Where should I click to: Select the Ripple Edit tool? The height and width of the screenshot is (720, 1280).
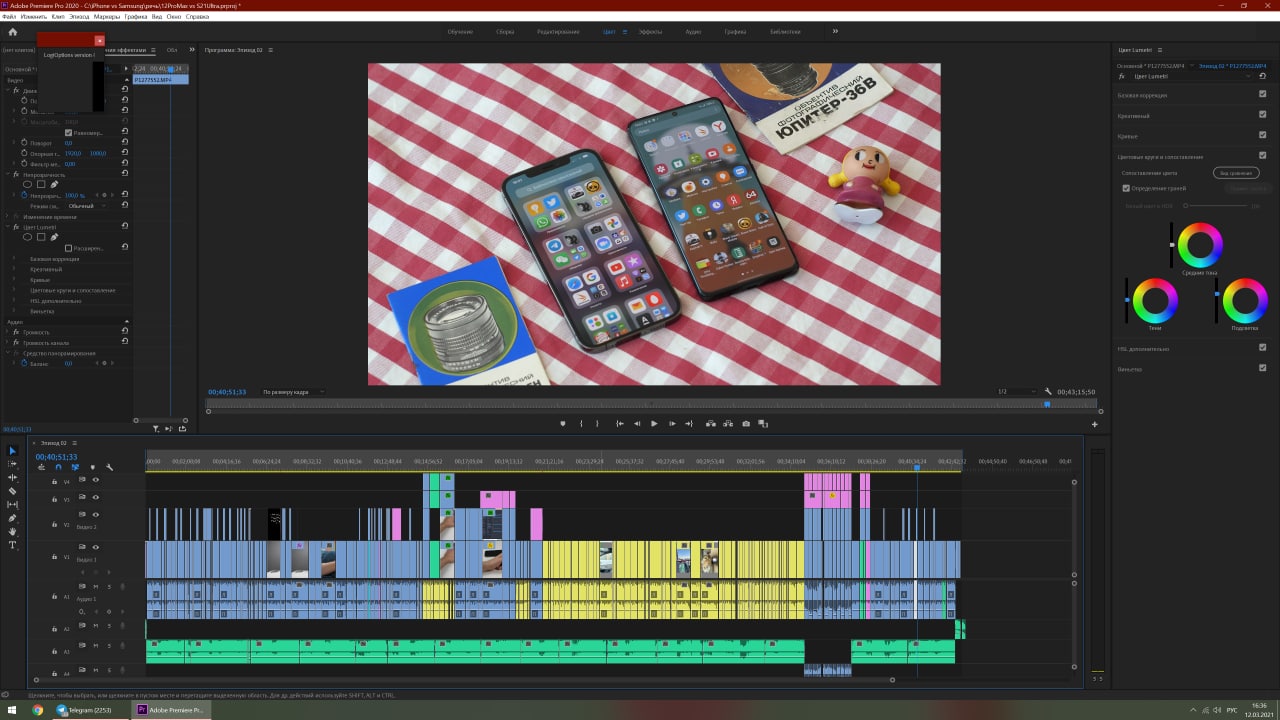tap(13, 477)
